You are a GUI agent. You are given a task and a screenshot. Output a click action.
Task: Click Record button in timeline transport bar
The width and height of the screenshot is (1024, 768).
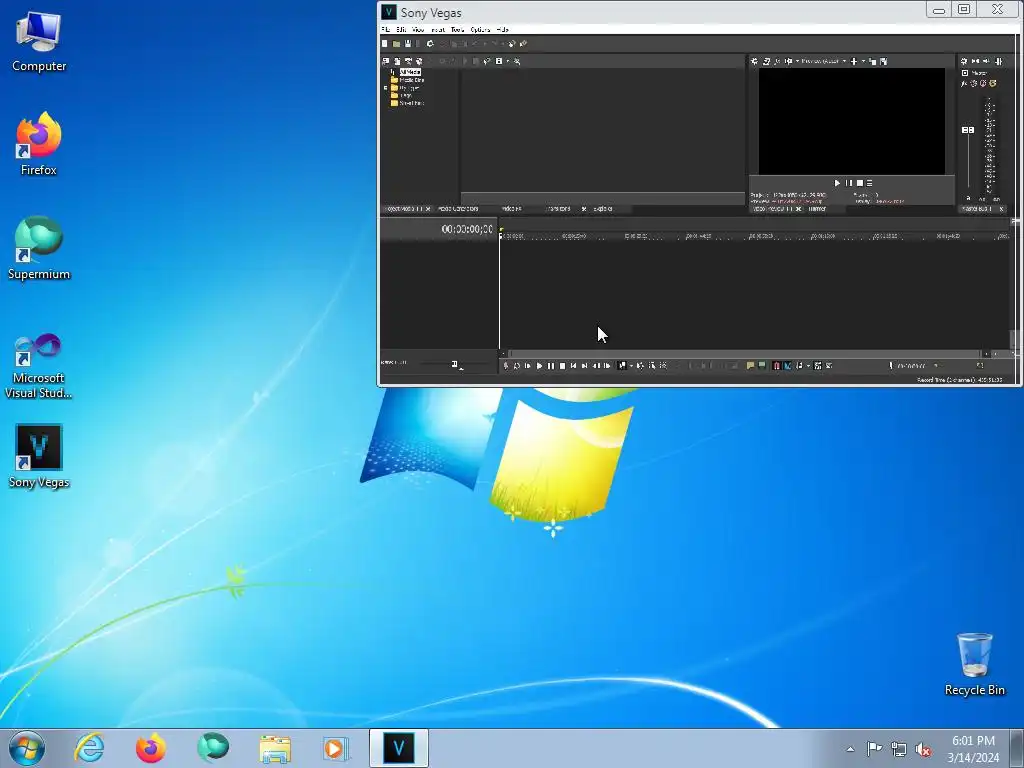pos(505,366)
